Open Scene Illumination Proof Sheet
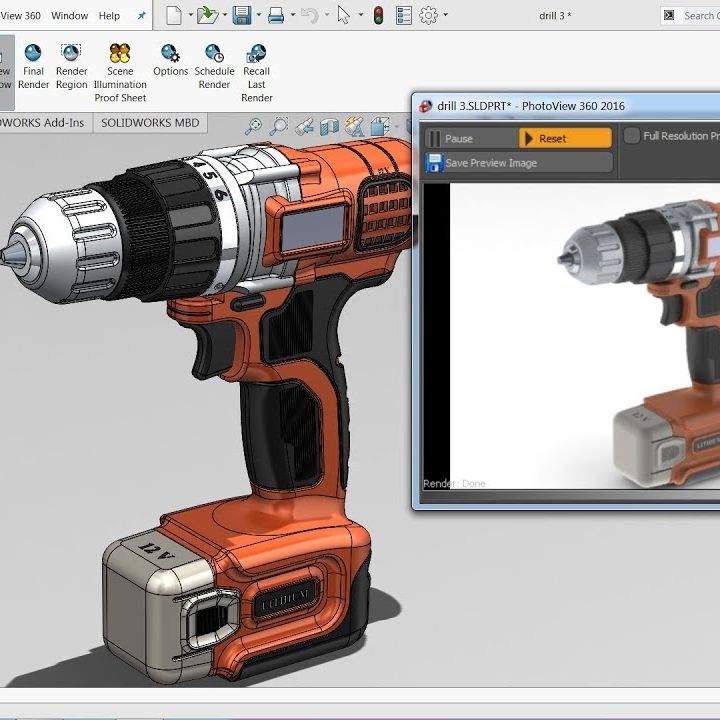This screenshot has height=720, width=720. click(120, 54)
